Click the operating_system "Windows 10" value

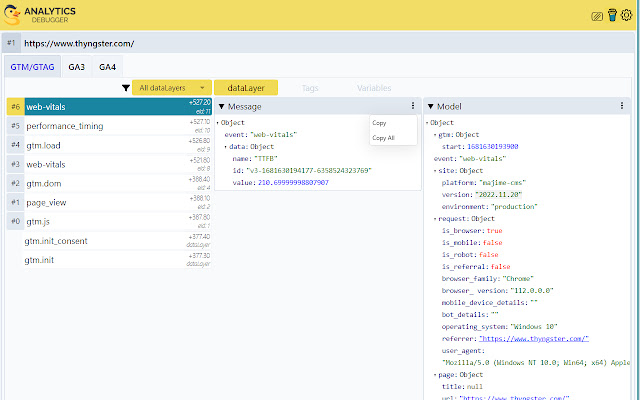point(534,327)
